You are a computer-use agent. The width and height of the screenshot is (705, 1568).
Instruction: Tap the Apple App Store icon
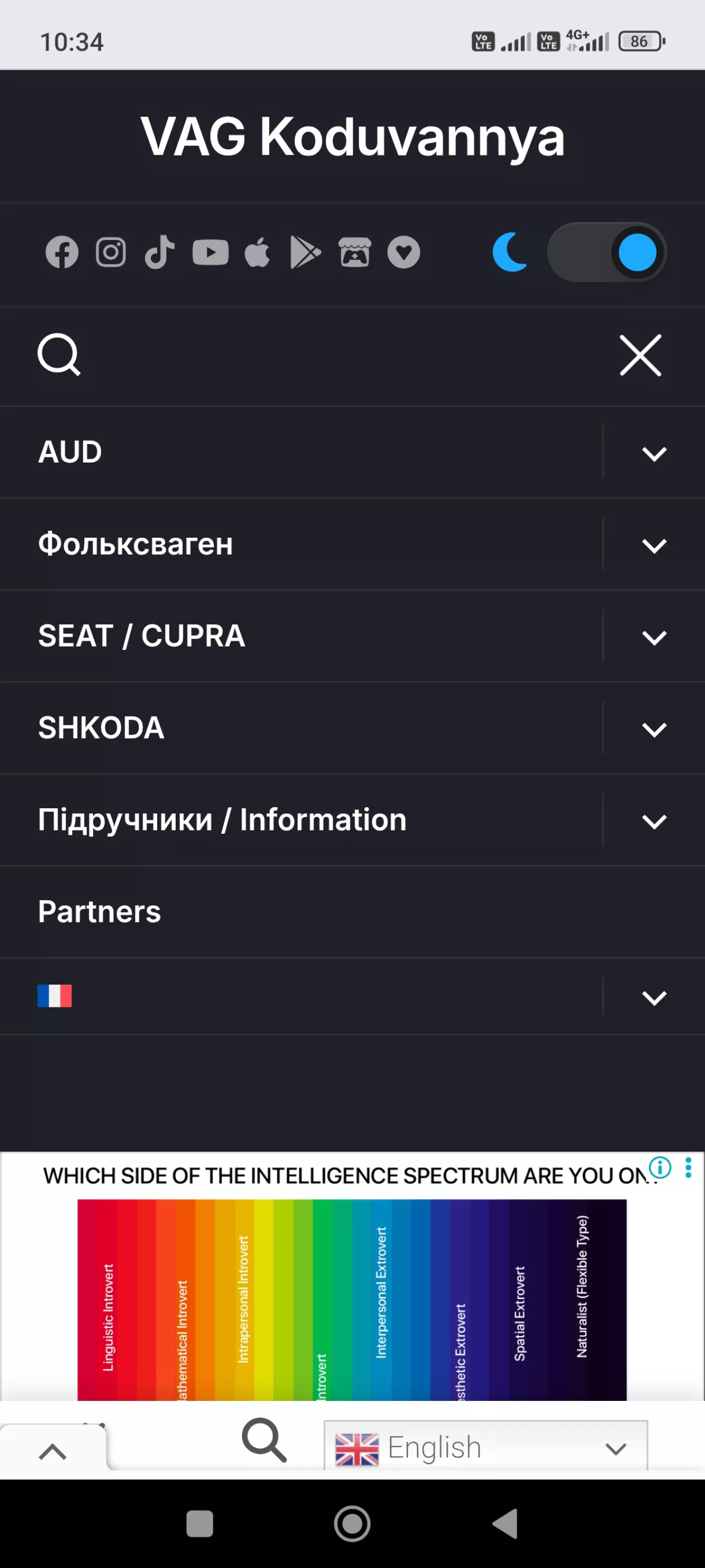click(x=257, y=252)
